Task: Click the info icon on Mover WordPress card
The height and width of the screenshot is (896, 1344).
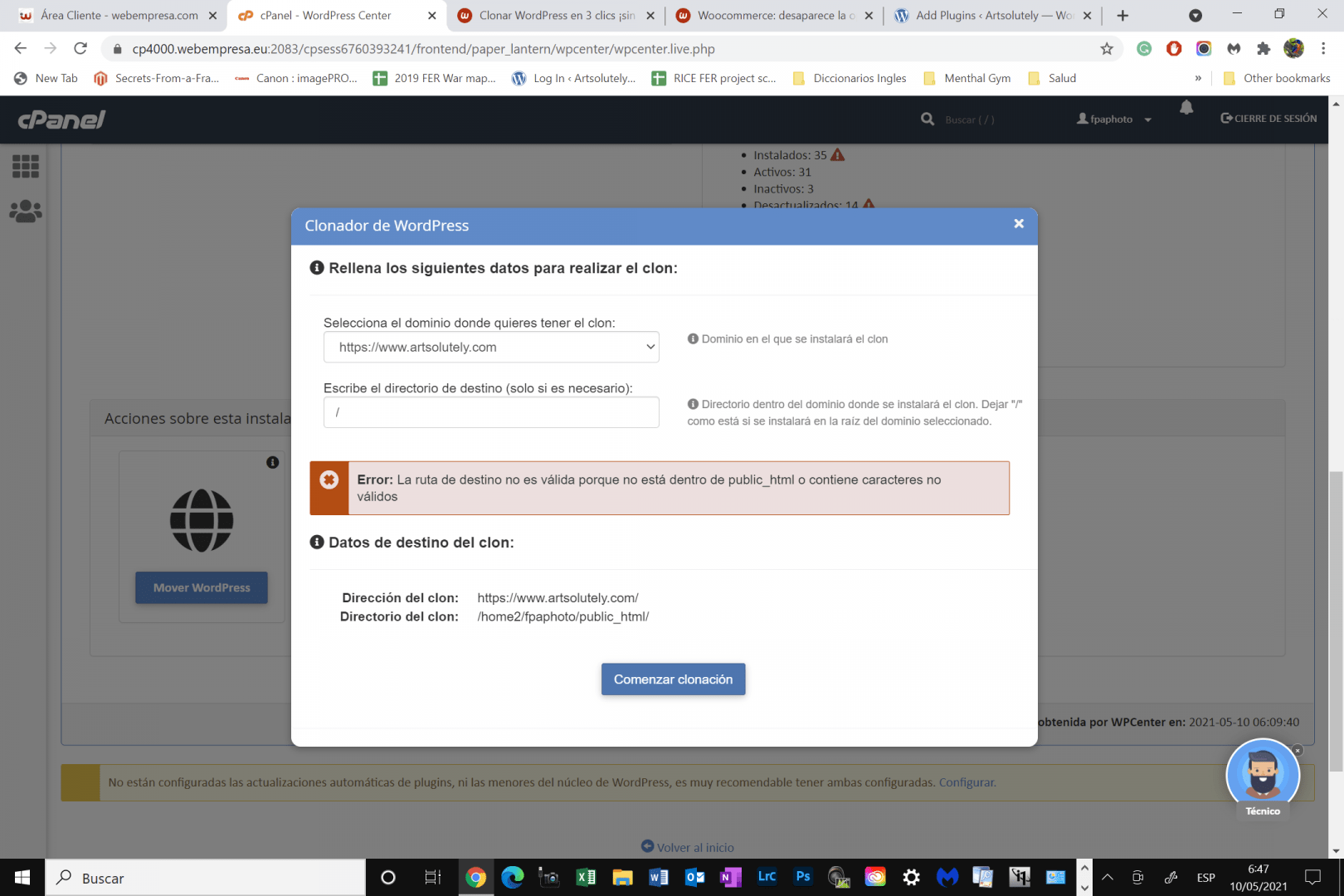Action: pyautogui.click(x=273, y=462)
